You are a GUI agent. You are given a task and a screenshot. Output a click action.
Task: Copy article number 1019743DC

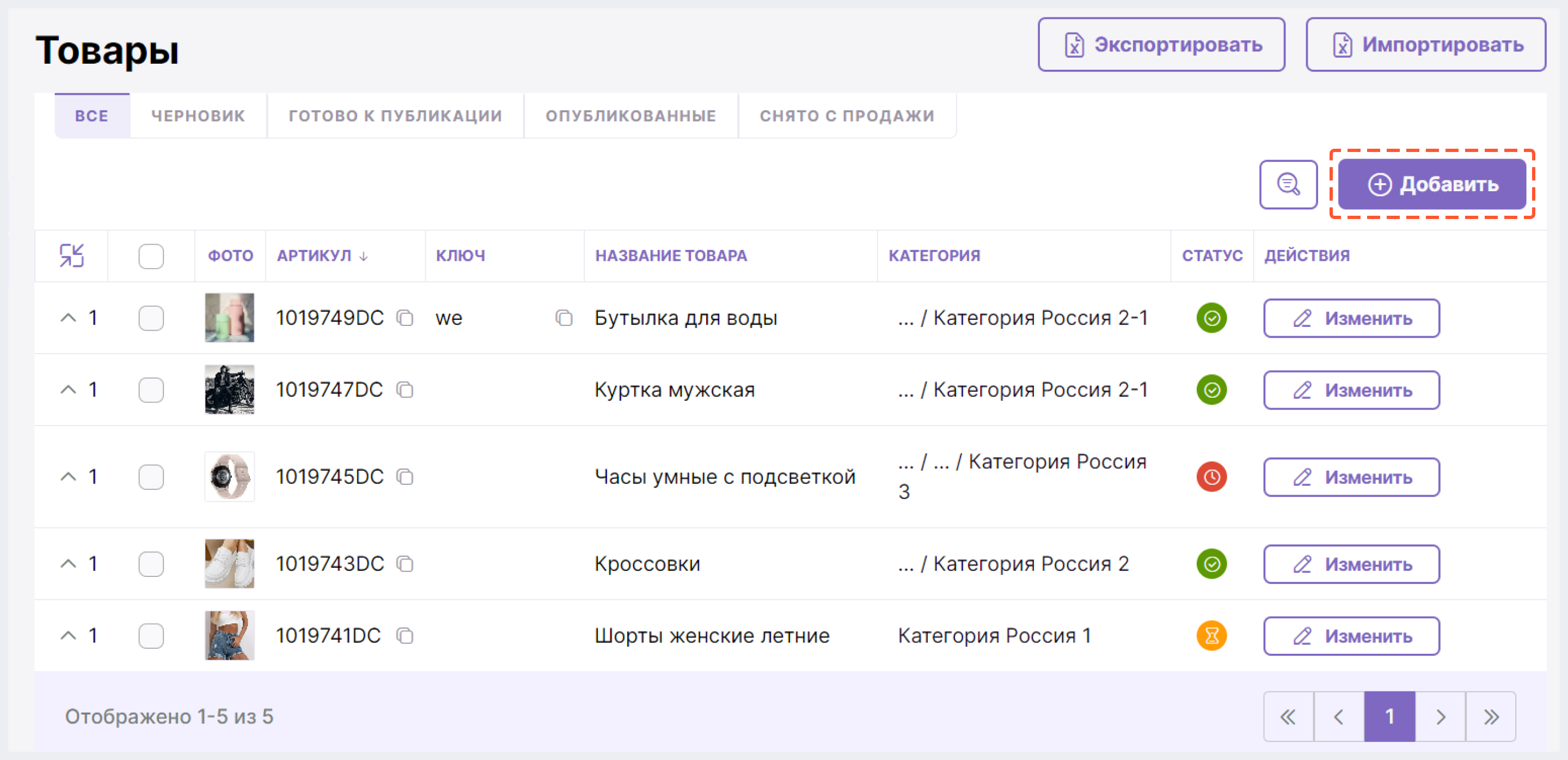[405, 564]
